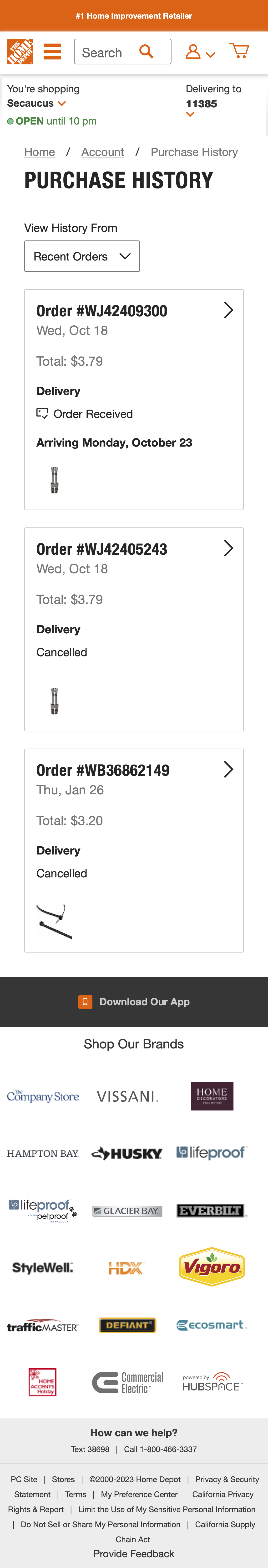Go to Account from the breadcrumb
This screenshot has width=268, height=1568.
click(102, 152)
